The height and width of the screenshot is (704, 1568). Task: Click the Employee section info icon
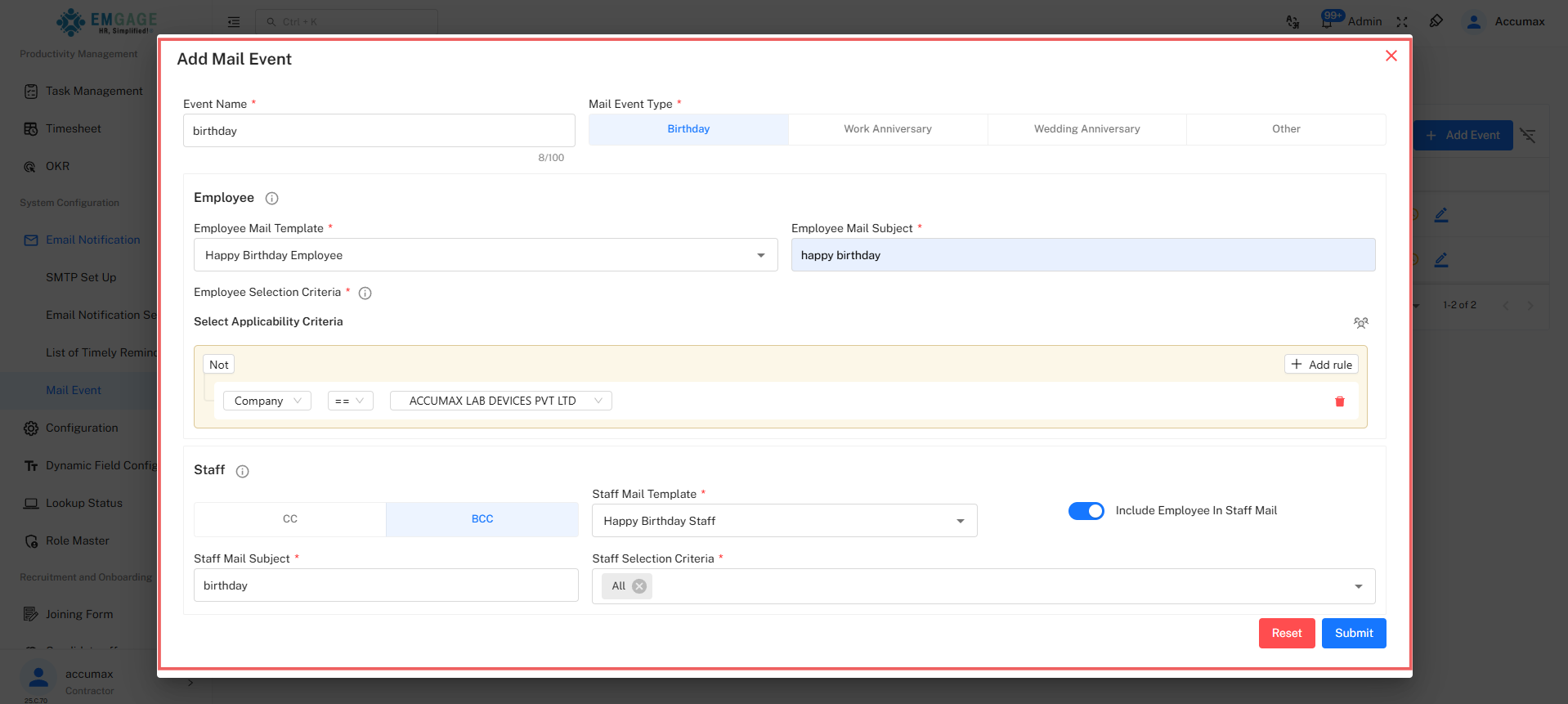(x=272, y=198)
